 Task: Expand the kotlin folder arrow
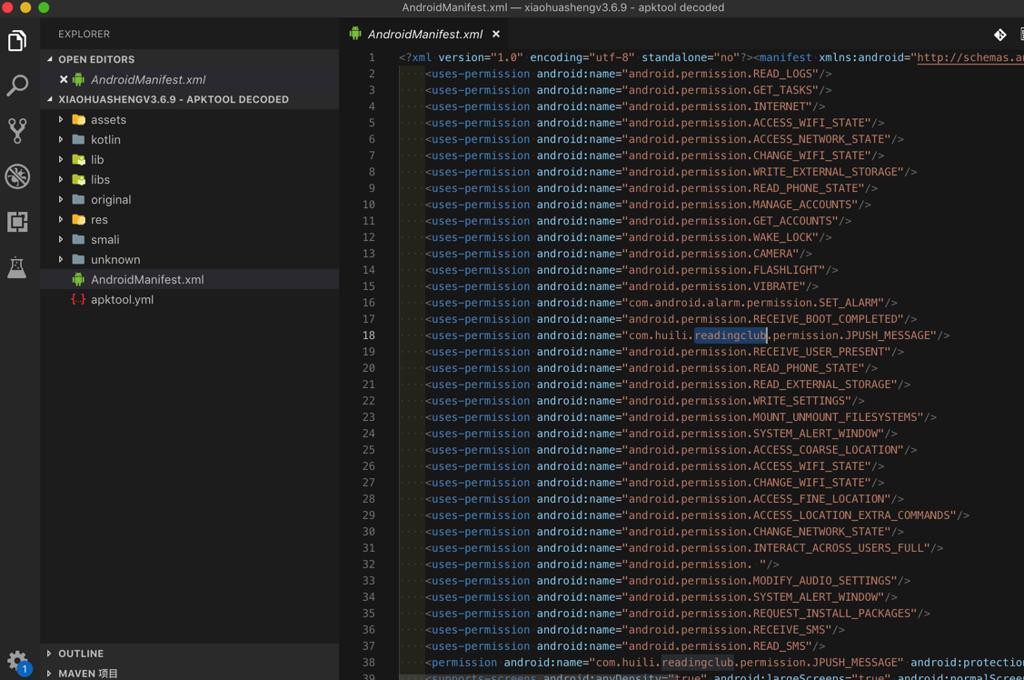coord(61,139)
